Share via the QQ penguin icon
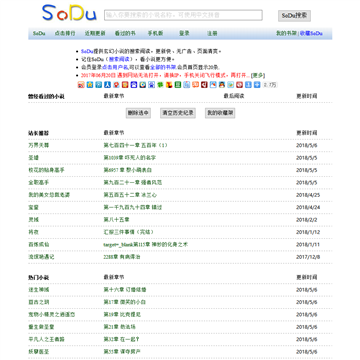Screen dimensions: 360x360 (x=222, y=85)
